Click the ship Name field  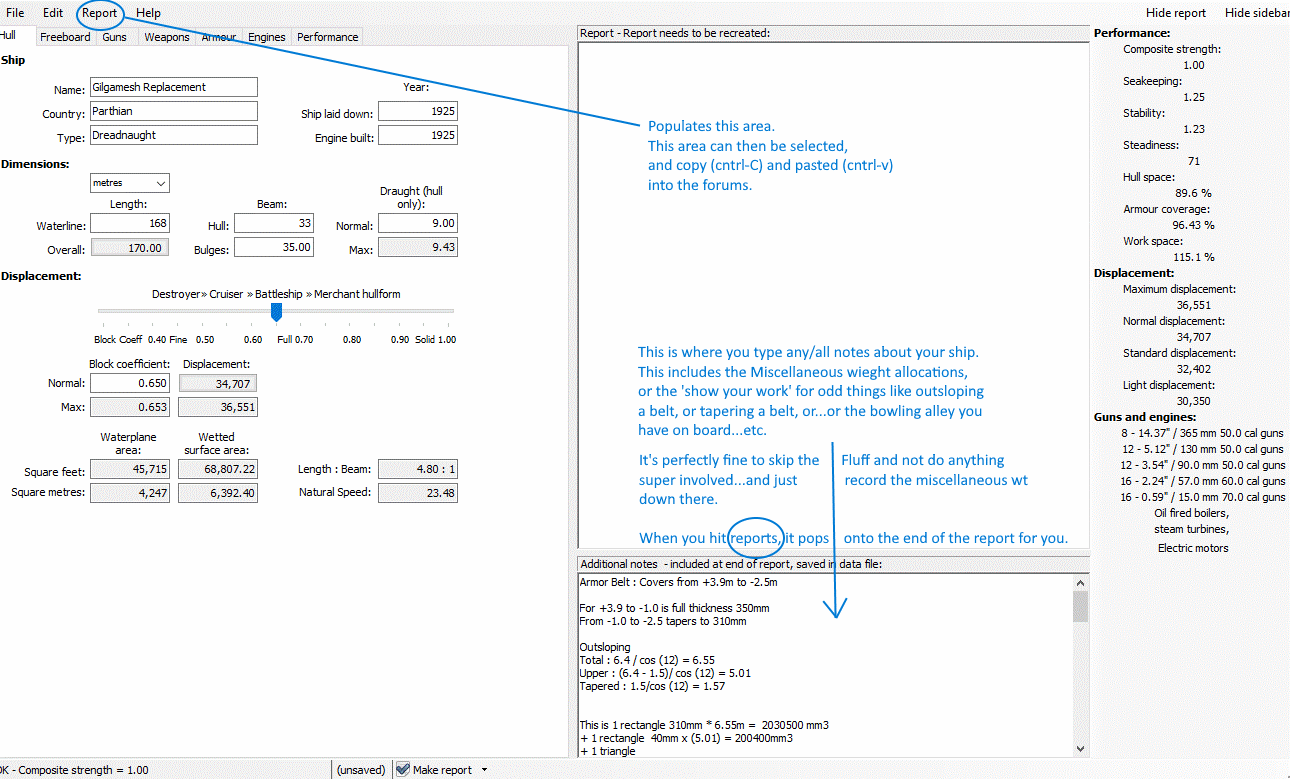tap(173, 87)
